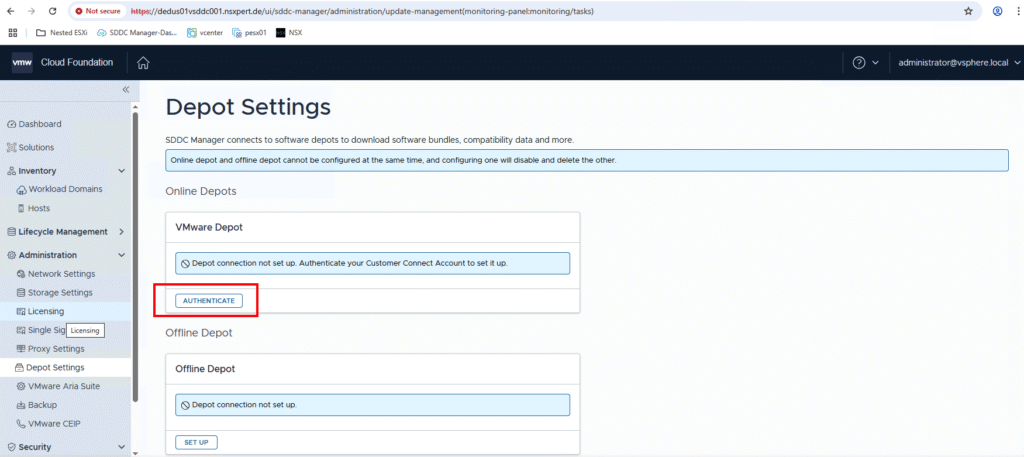Open Proxy Settings page
The width and height of the screenshot is (1024, 457).
point(55,349)
